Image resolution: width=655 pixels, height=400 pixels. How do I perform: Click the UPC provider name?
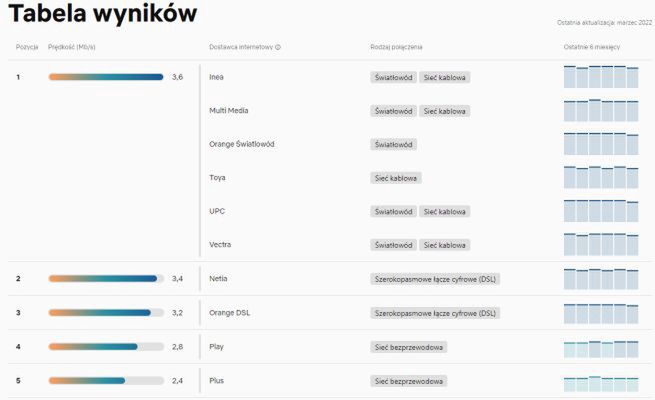(x=217, y=212)
